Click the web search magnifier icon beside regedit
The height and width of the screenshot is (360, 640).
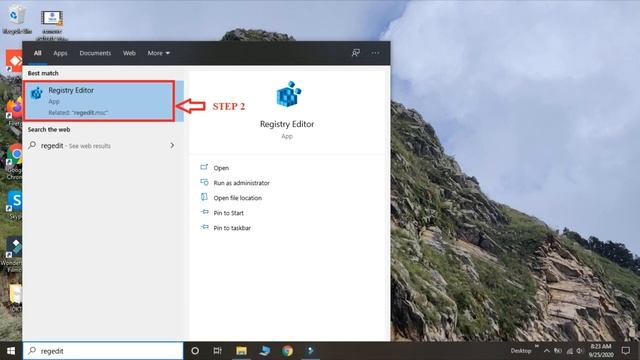[32, 145]
